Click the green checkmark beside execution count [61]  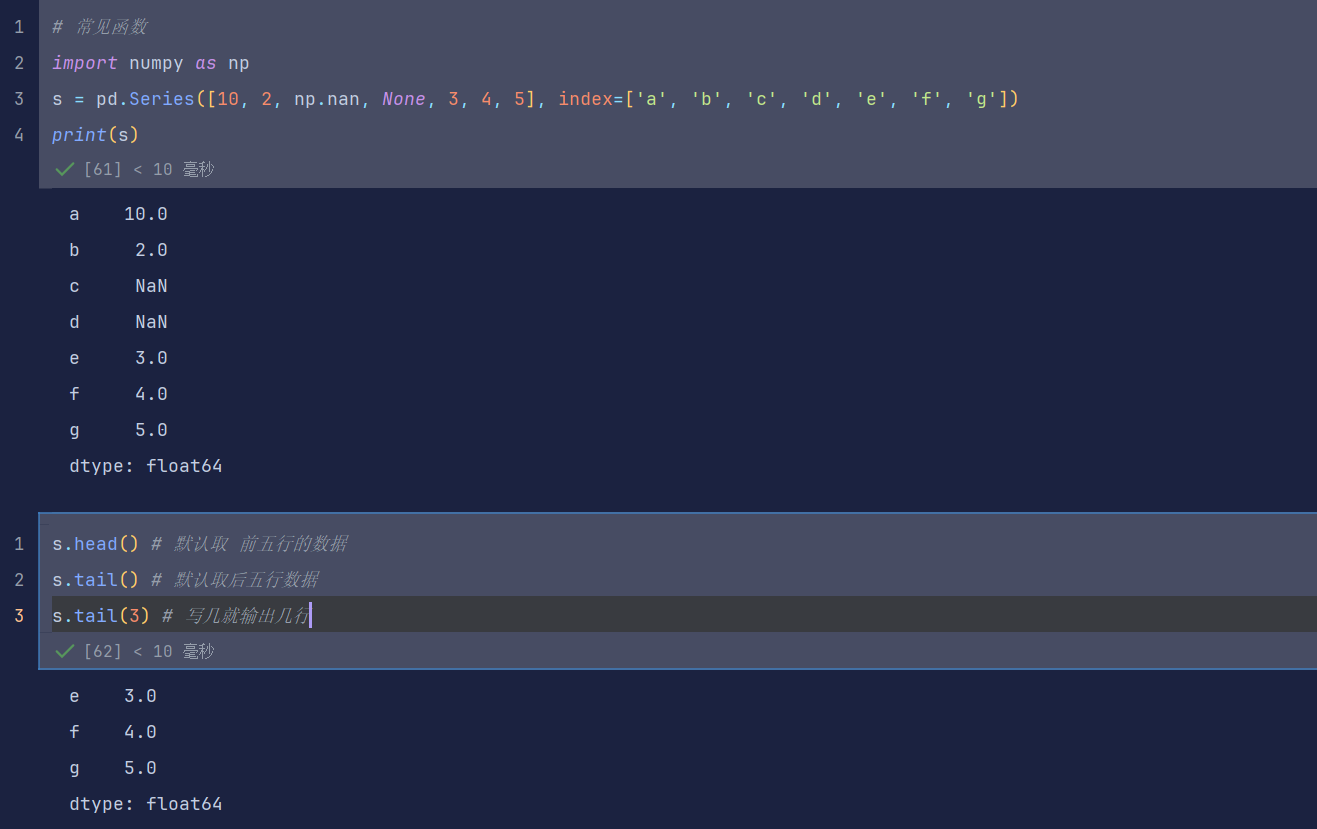65,170
